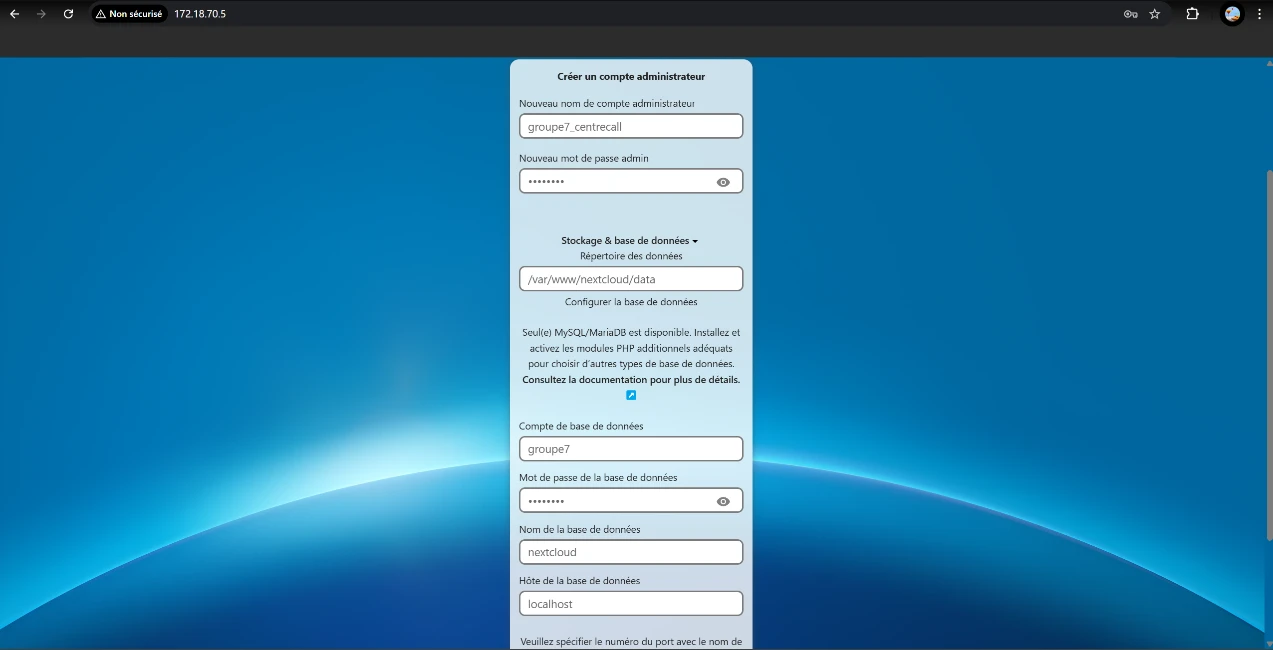
Task: Click the browser forward arrow
Action: click(41, 14)
